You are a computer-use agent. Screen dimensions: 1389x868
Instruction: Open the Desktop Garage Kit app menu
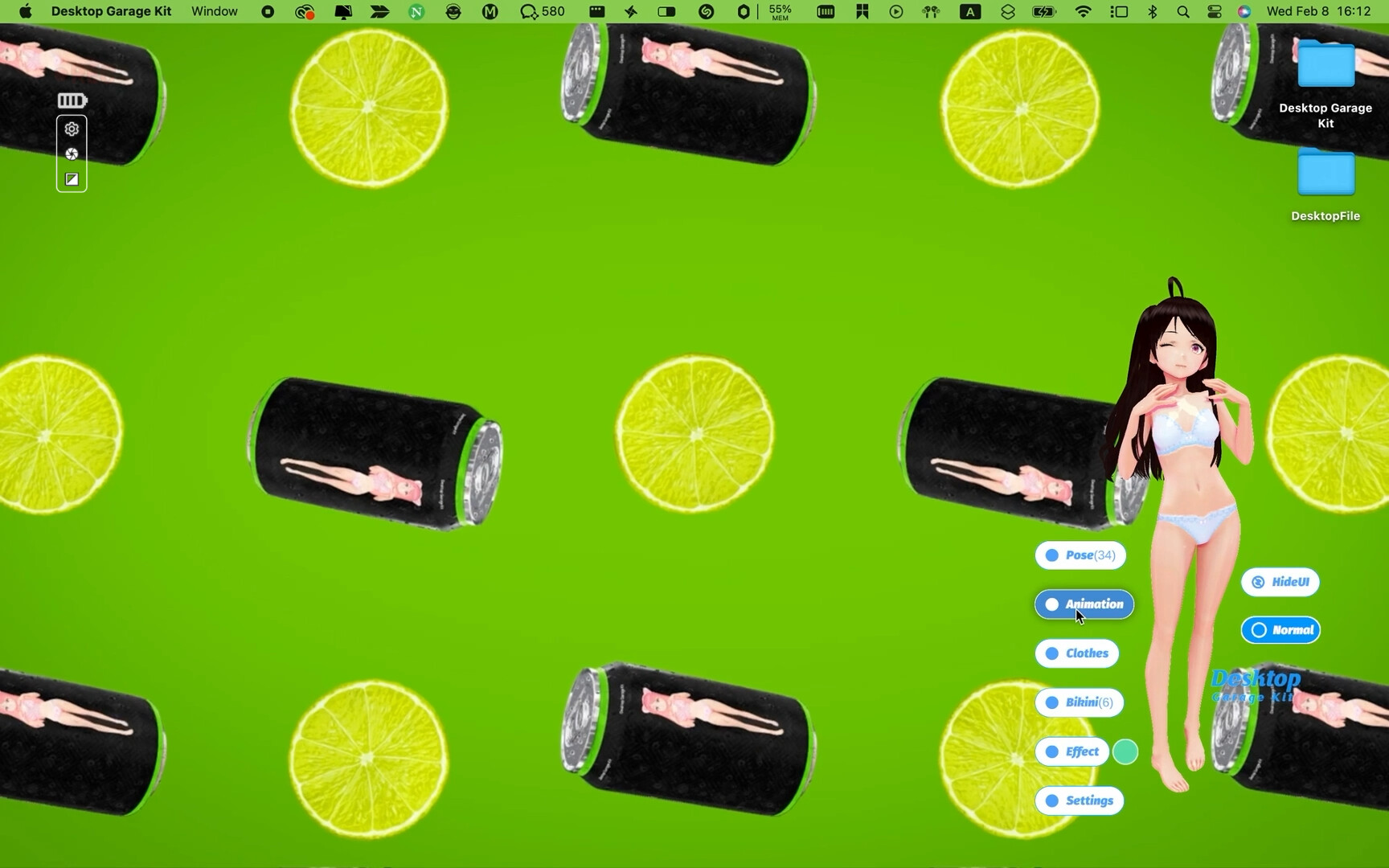coord(111,11)
